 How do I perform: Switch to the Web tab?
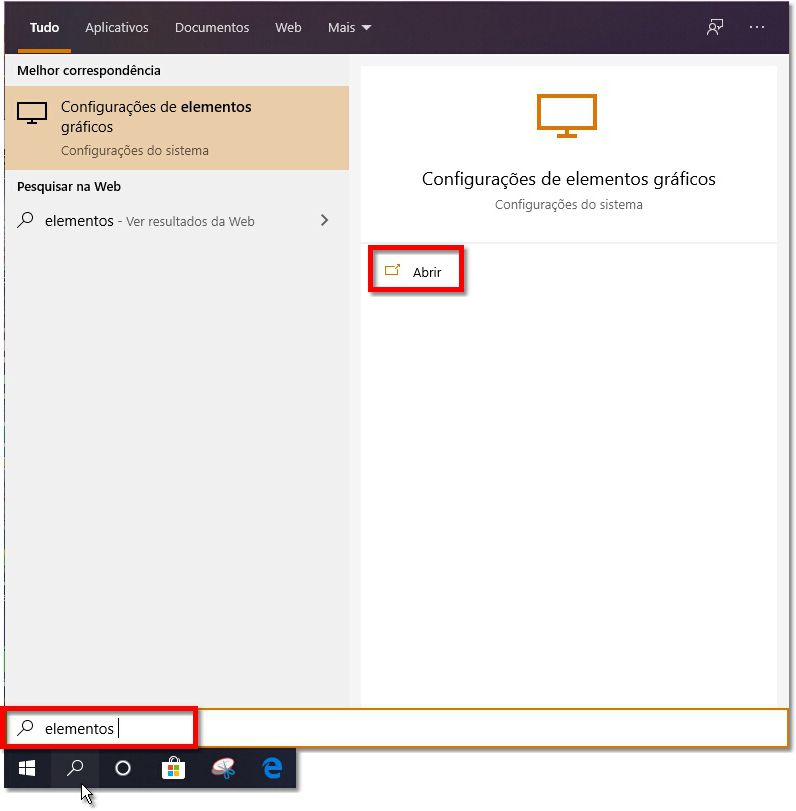point(288,27)
